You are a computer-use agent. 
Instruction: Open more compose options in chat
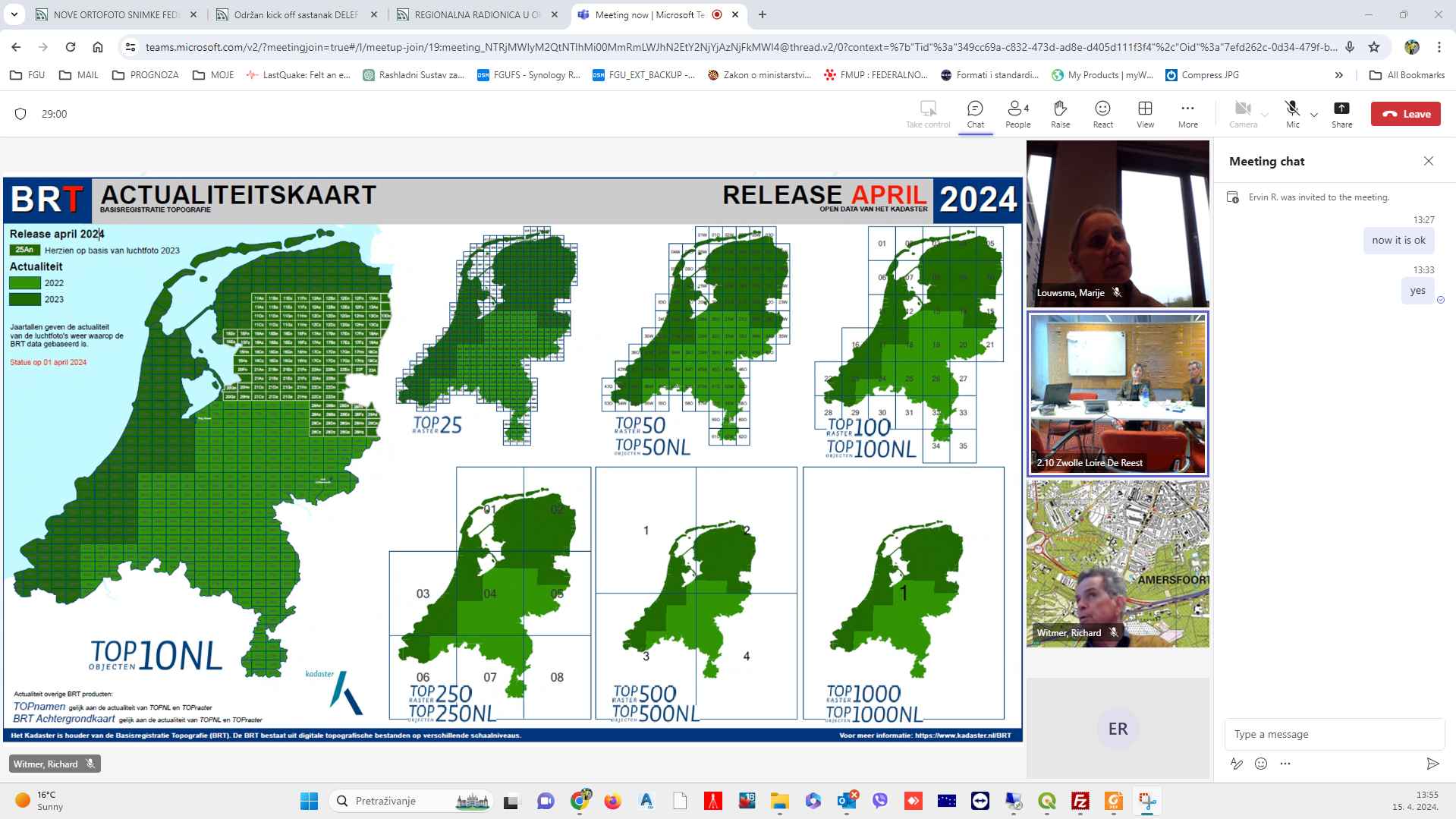point(1285,764)
